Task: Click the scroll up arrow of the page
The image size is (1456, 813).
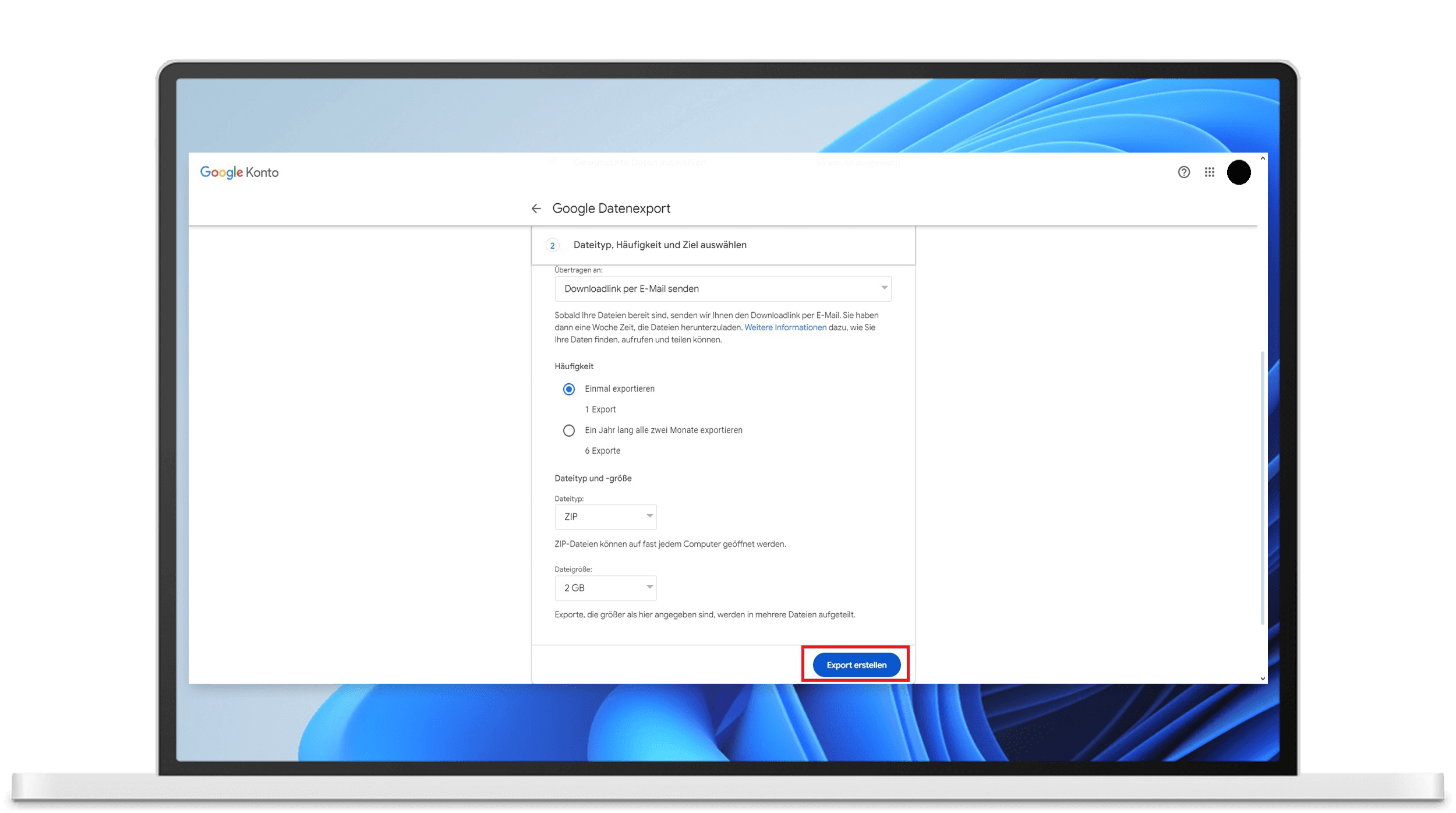Action: 1262,158
